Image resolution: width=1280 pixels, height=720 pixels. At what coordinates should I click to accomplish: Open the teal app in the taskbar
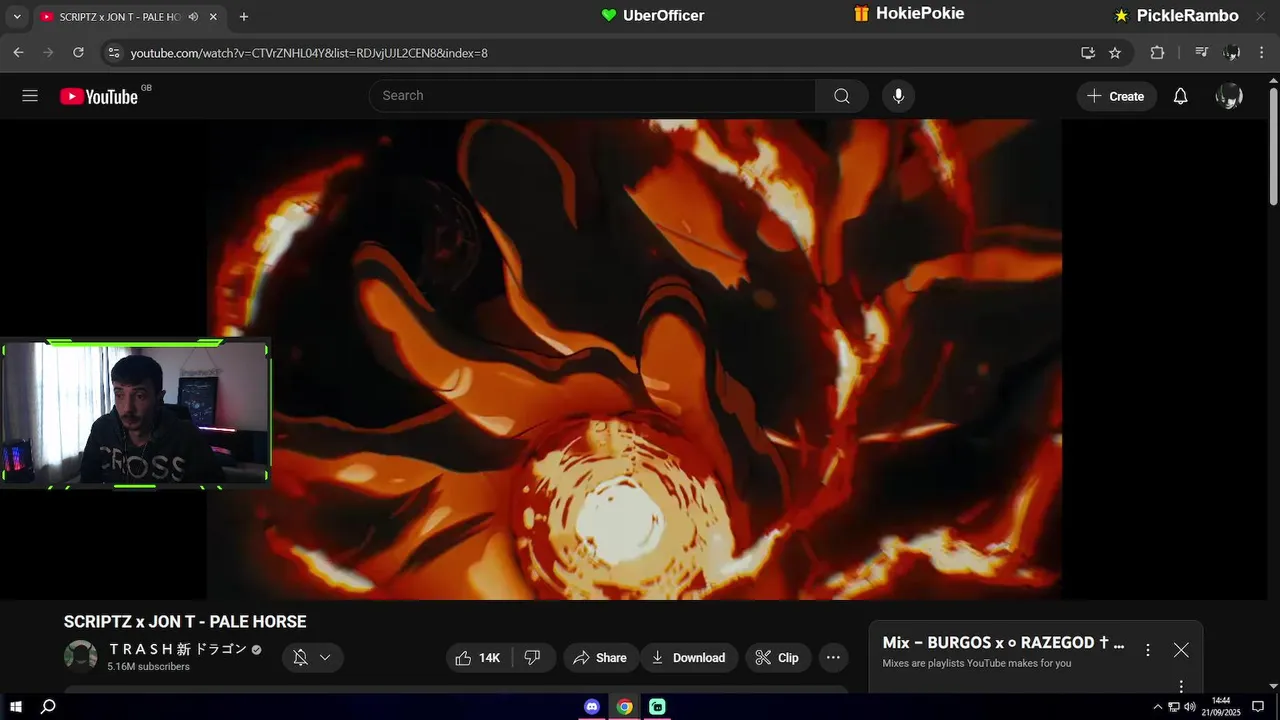(657, 707)
